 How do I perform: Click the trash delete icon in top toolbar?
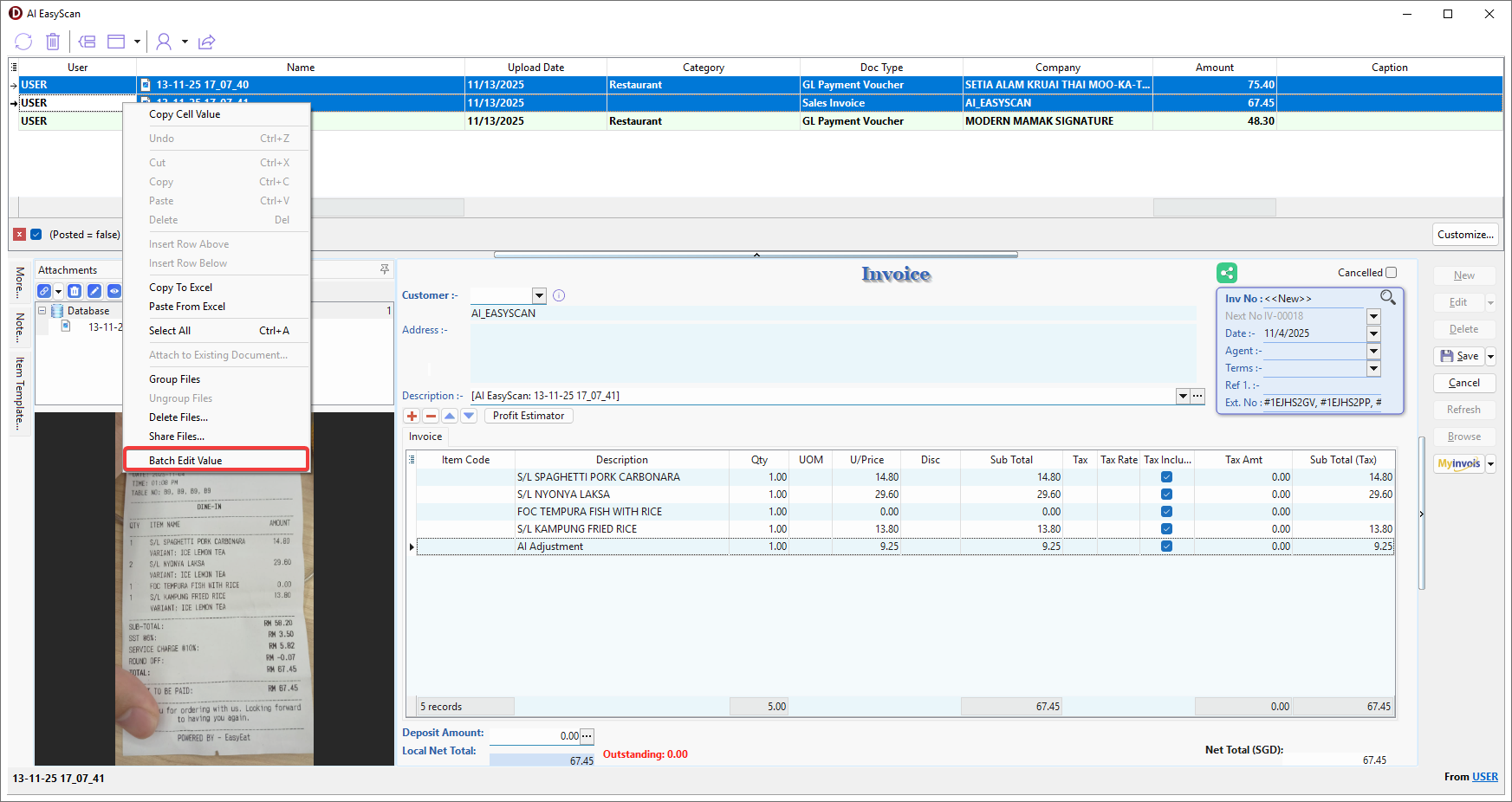click(x=53, y=42)
